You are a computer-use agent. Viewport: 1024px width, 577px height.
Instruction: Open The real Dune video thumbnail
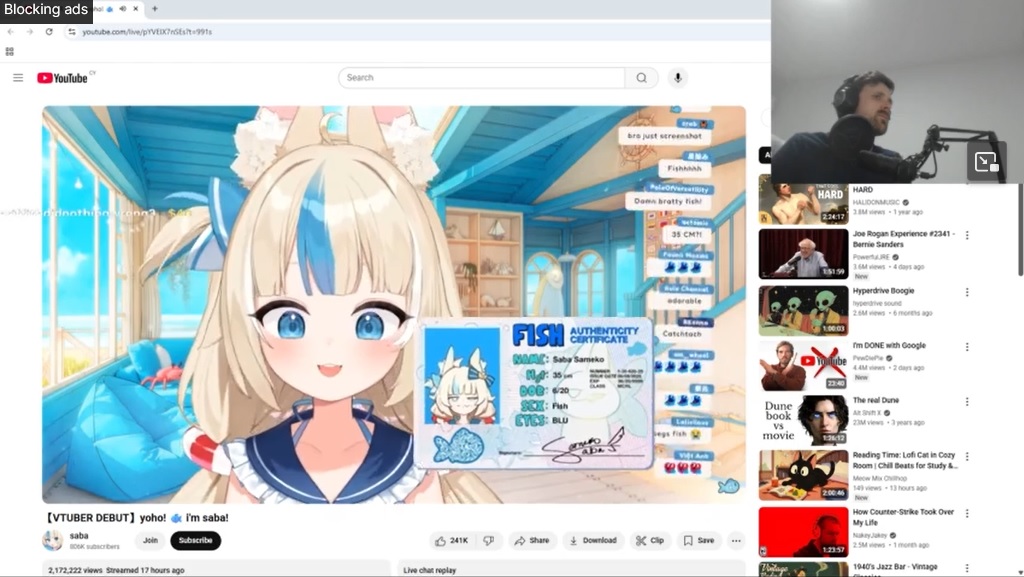803,420
